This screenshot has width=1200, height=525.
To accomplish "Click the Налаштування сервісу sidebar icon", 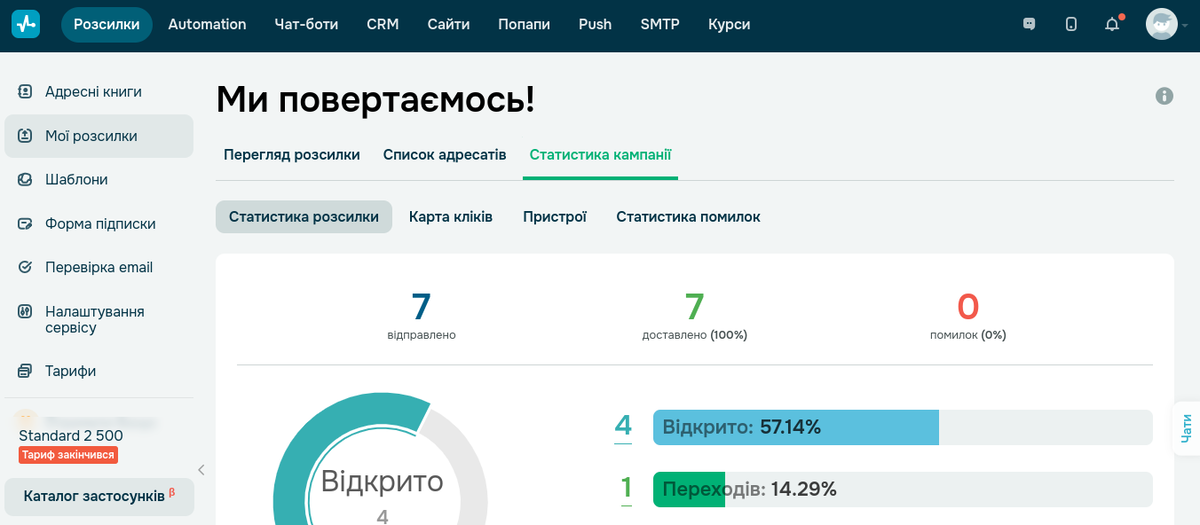I will pos(26,312).
